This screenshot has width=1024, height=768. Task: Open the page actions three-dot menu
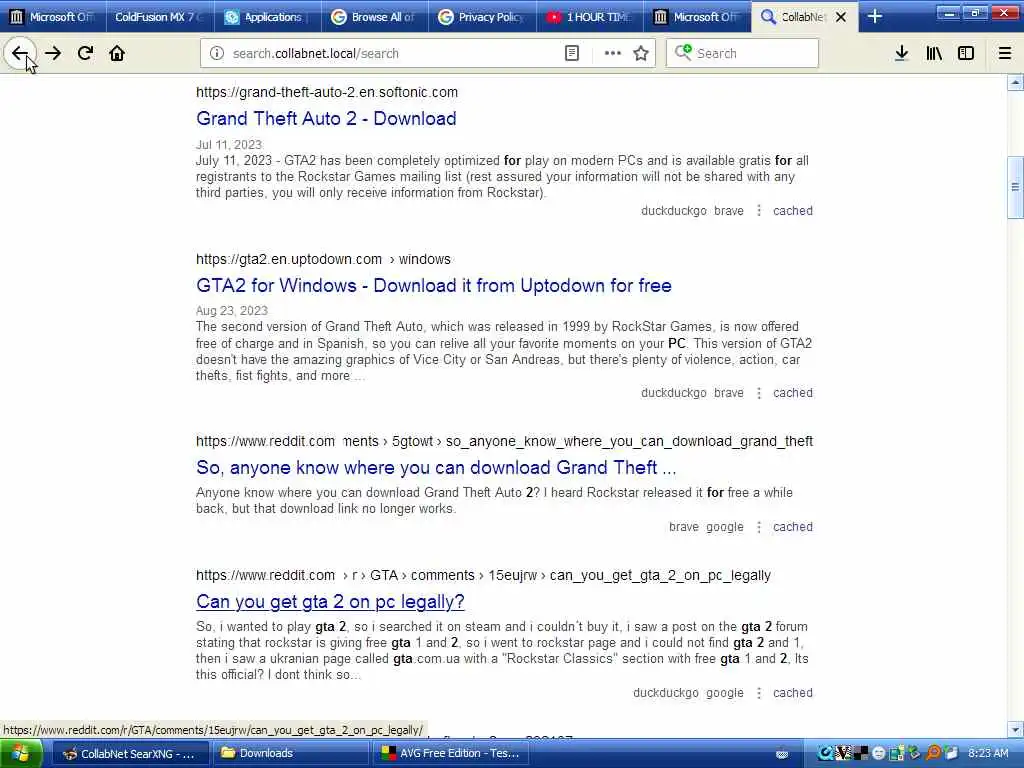click(613, 54)
